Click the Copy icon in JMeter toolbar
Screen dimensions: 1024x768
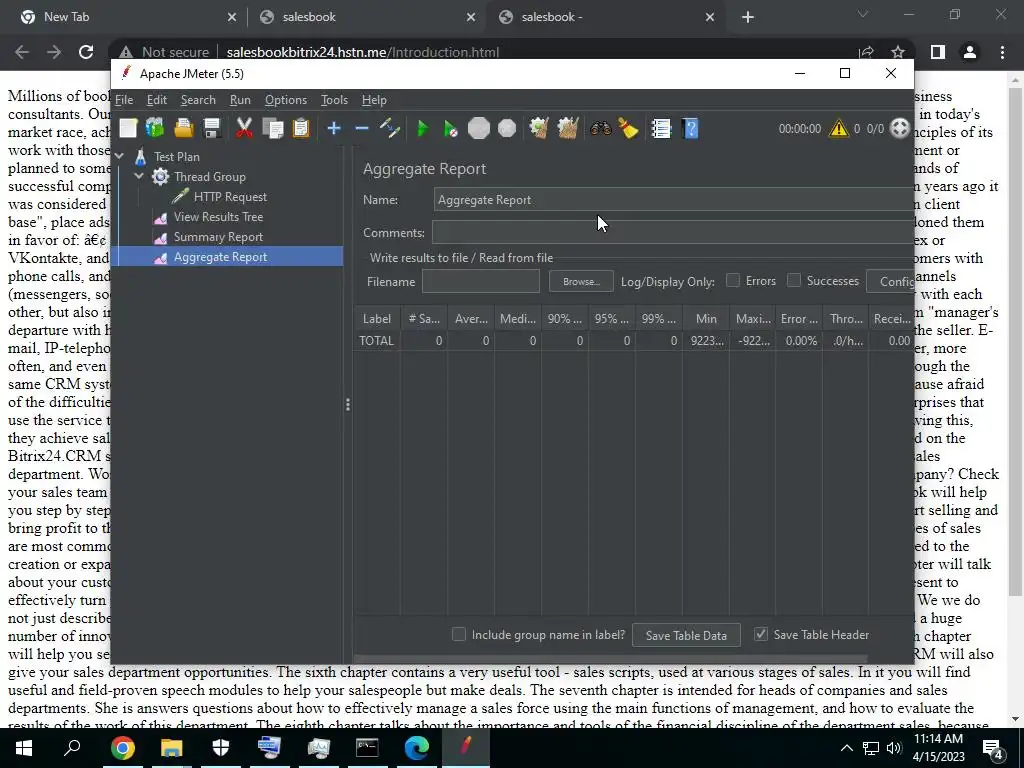[272, 129]
